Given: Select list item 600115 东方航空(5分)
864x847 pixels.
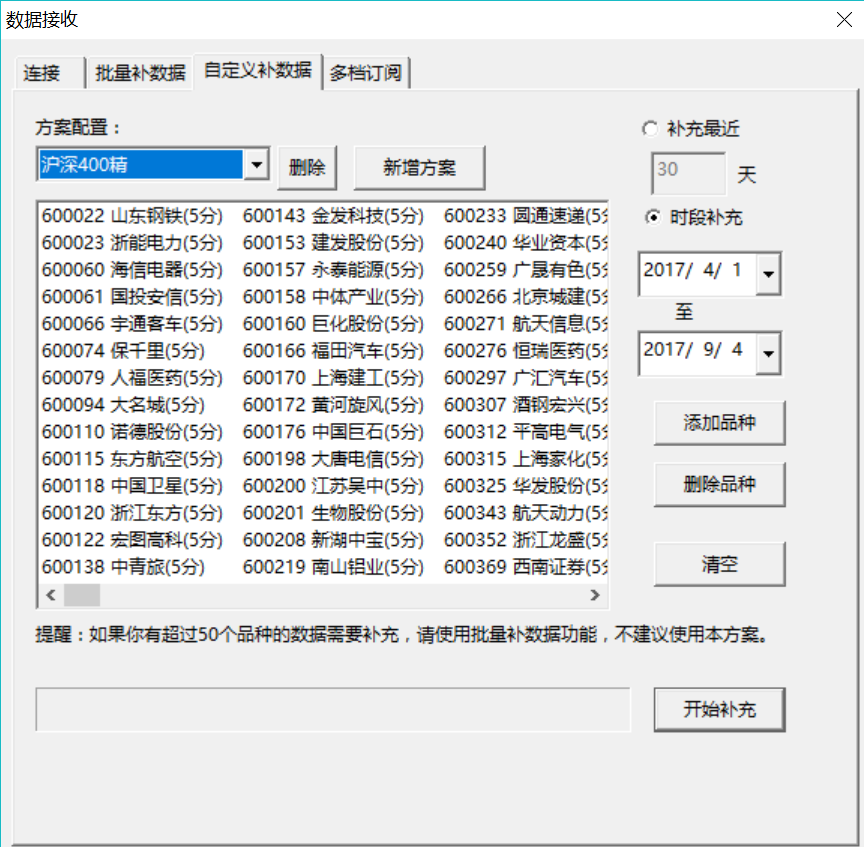Looking at the screenshot, I should tap(132, 458).
